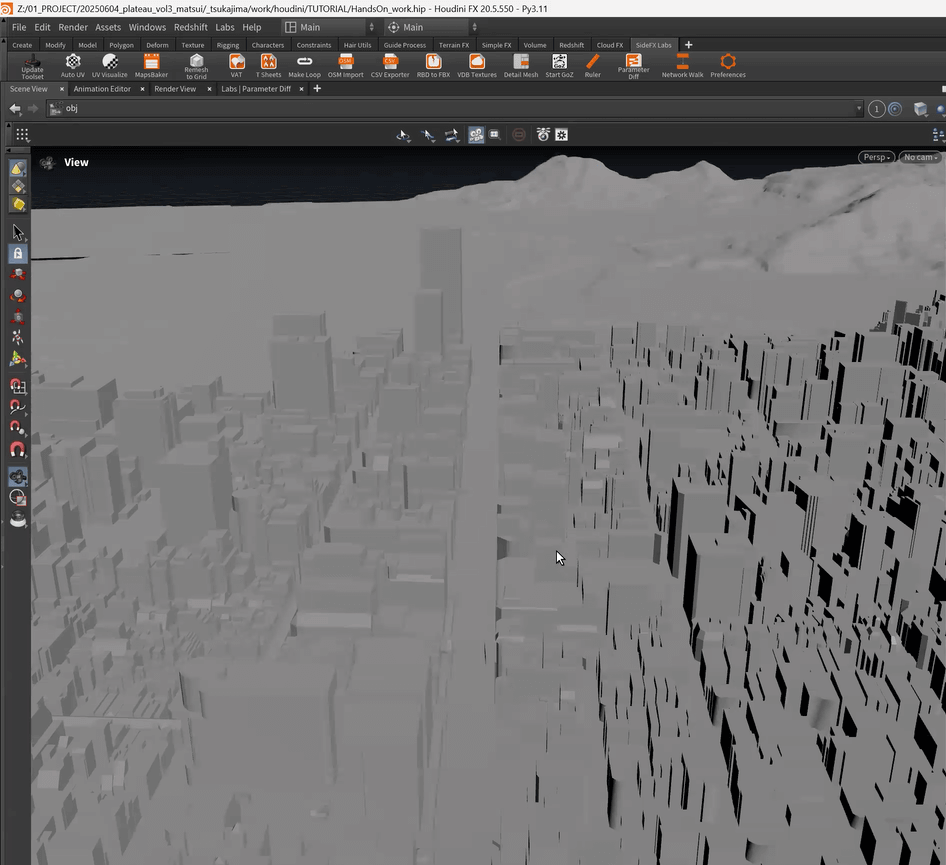Select the Terrain FX shelf tab
The height and width of the screenshot is (865, 946).
[x=453, y=45]
